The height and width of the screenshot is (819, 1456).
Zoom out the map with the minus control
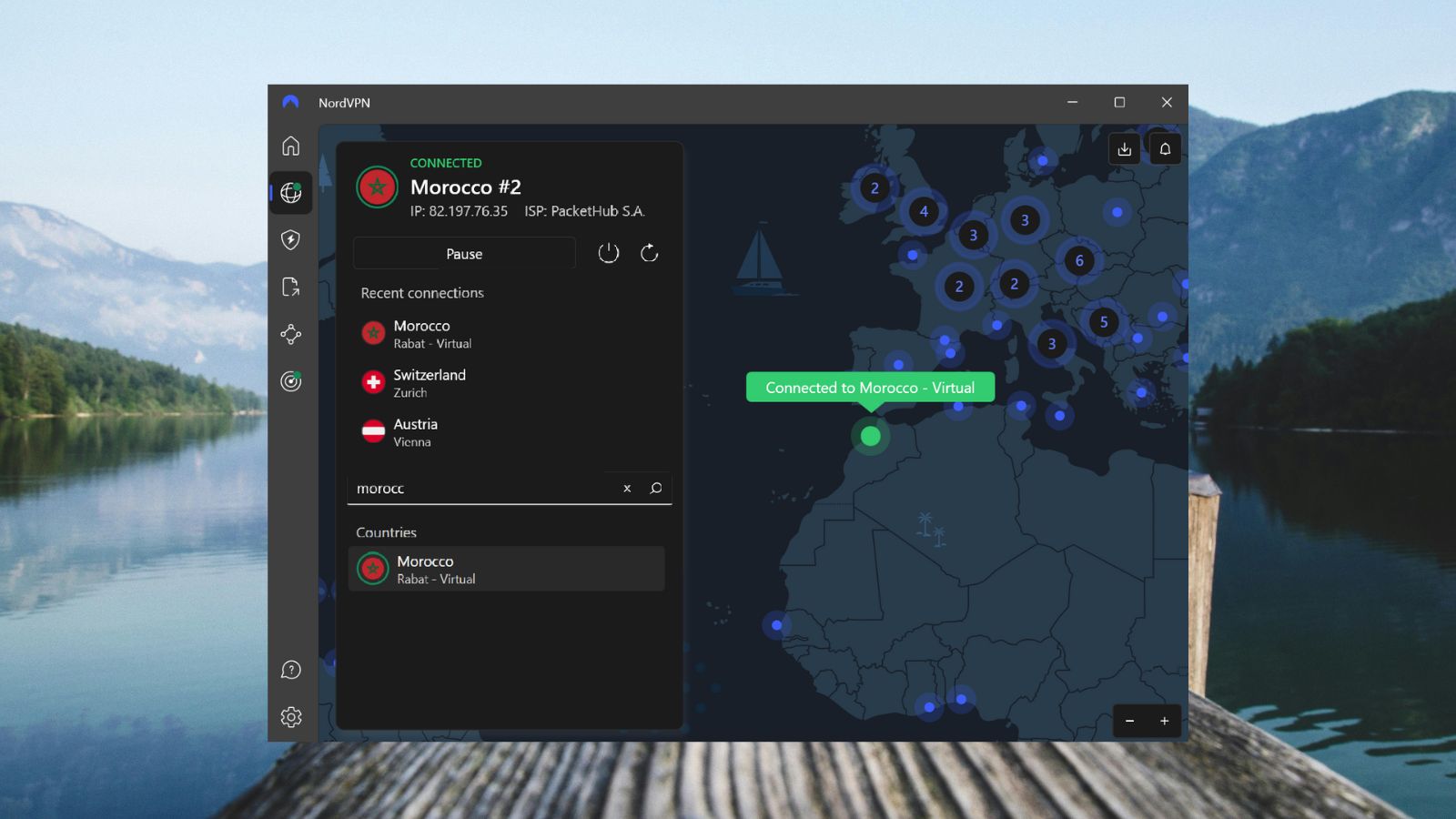(x=1130, y=721)
